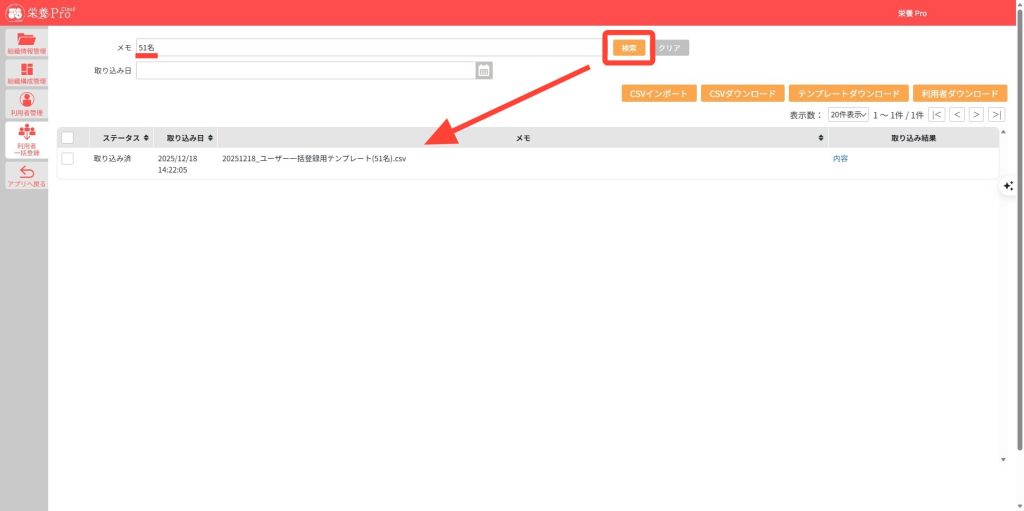Jump to last page of results

[x=996, y=115]
